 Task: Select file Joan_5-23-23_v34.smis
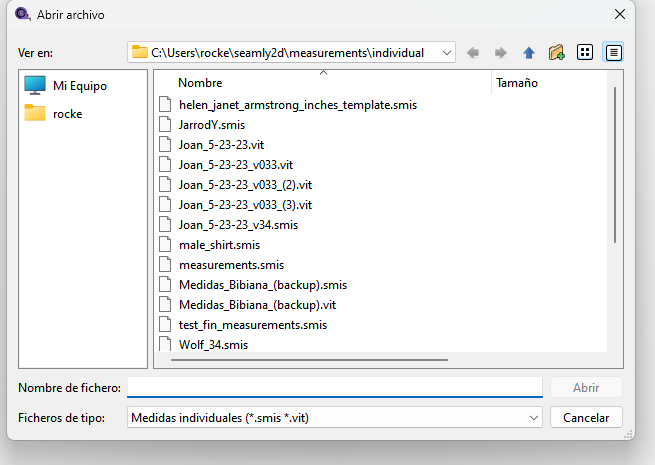238,225
